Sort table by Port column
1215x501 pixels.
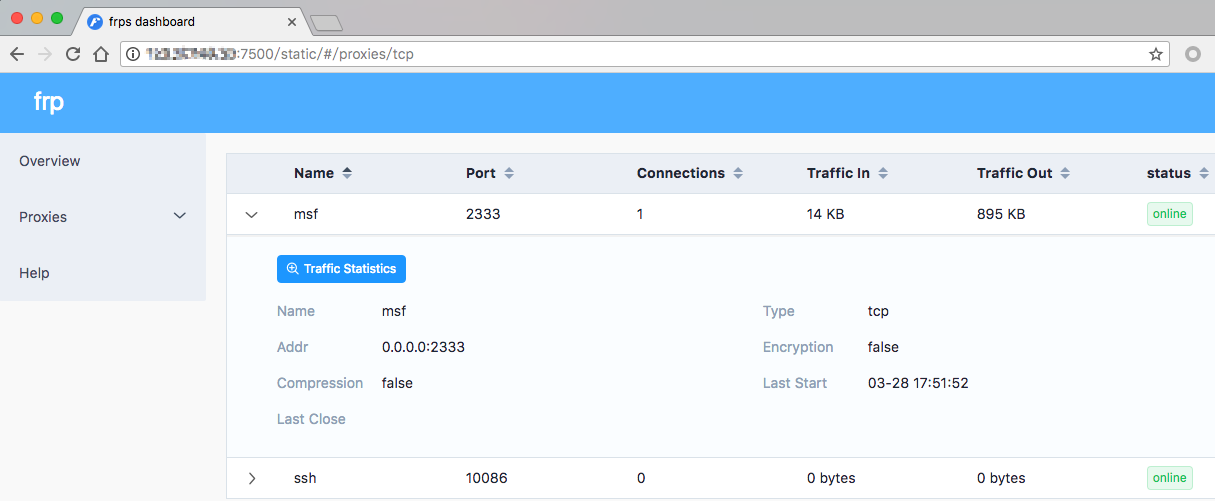tap(509, 173)
